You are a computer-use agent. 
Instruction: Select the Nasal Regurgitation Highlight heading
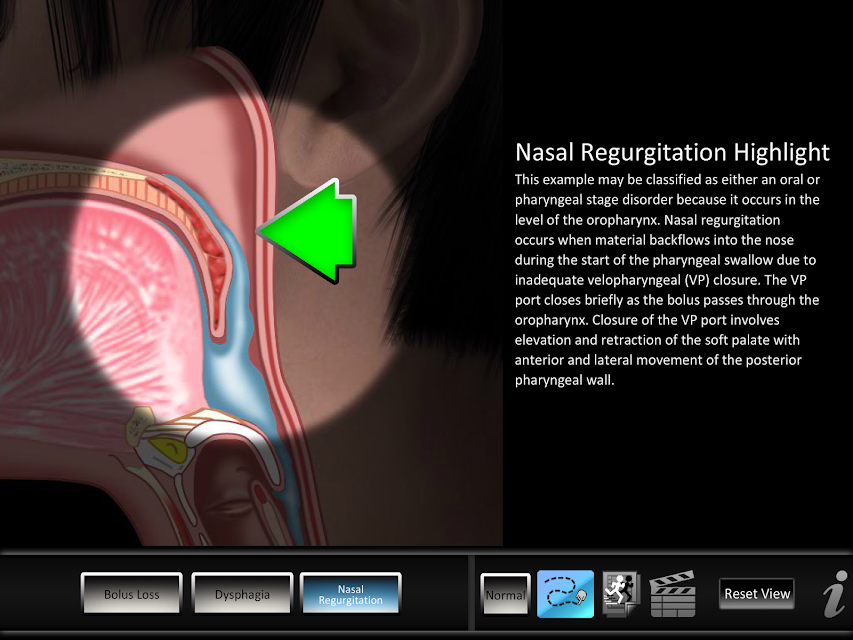click(x=672, y=152)
